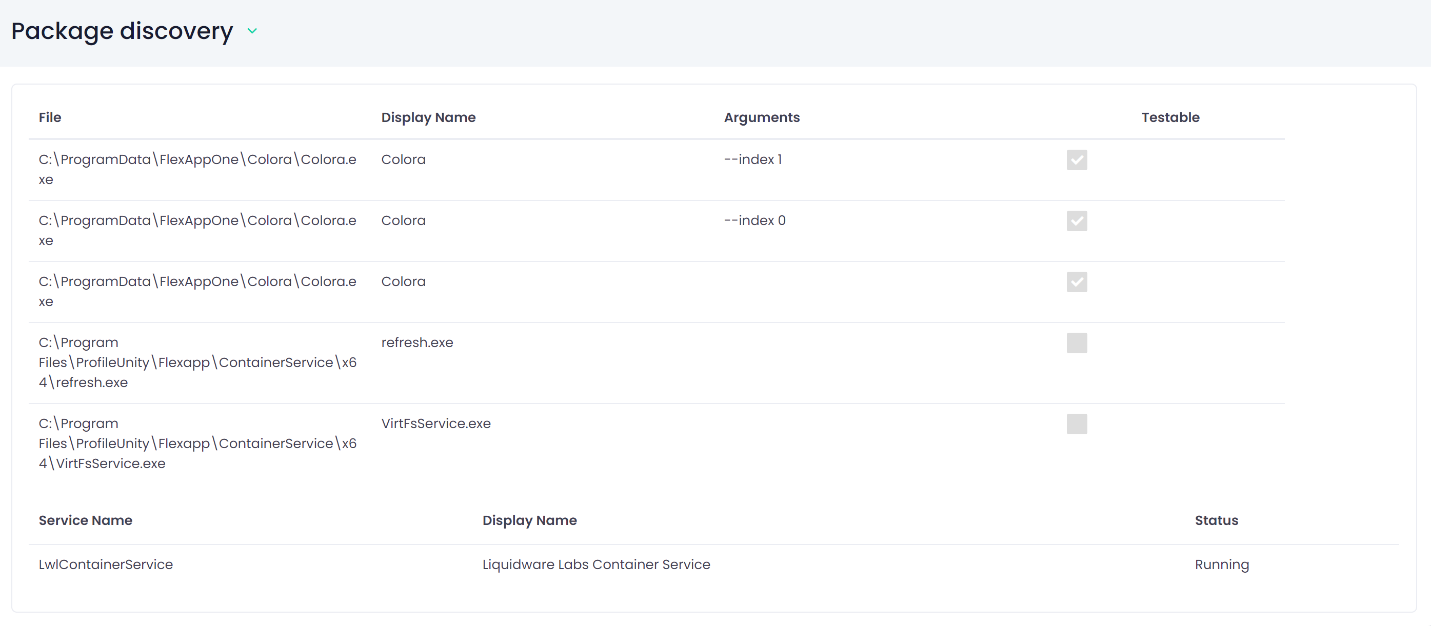Collapse the Package discovery section chevron

click(x=252, y=31)
